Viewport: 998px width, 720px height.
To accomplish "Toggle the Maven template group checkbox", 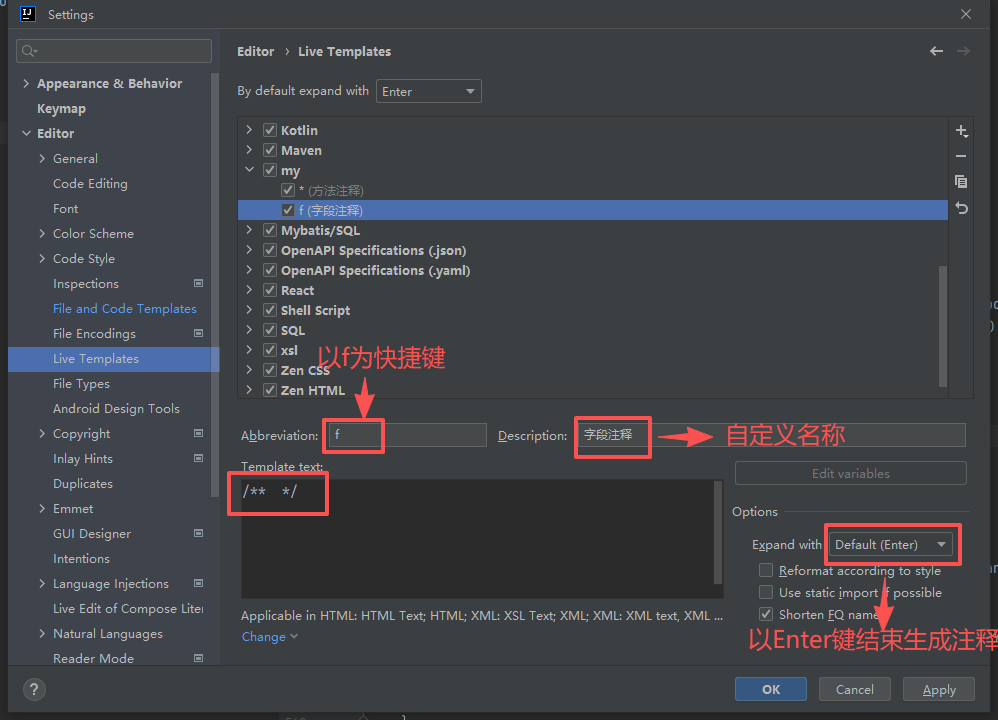I will click(270, 150).
